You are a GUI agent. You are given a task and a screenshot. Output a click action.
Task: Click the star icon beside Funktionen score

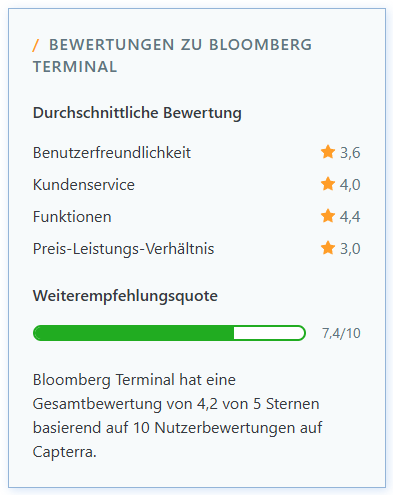328,216
